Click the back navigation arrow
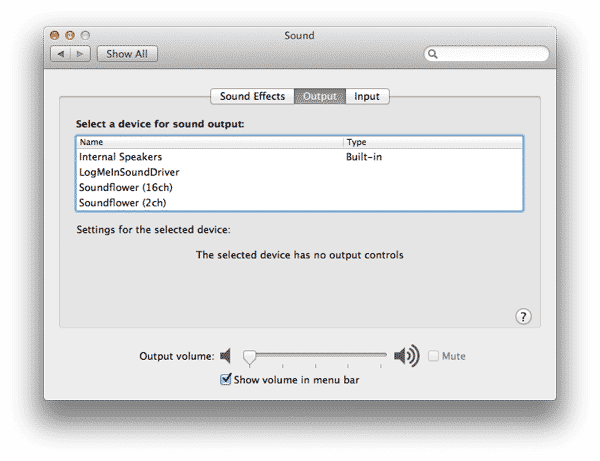The width and height of the screenshot is (600, 461). [x=62, y=54]
